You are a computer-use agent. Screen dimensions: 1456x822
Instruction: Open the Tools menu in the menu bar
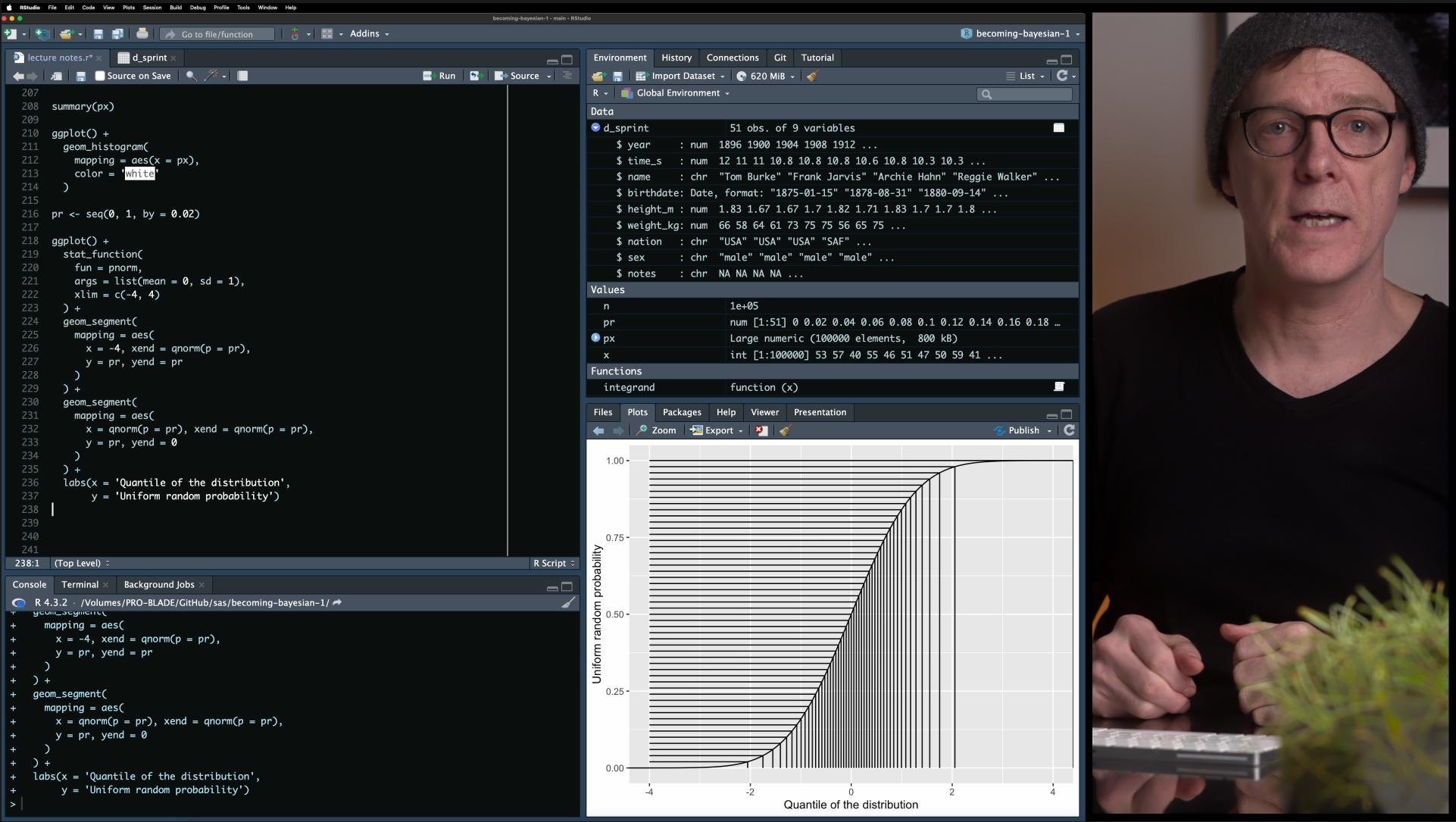tap(243, 8)
